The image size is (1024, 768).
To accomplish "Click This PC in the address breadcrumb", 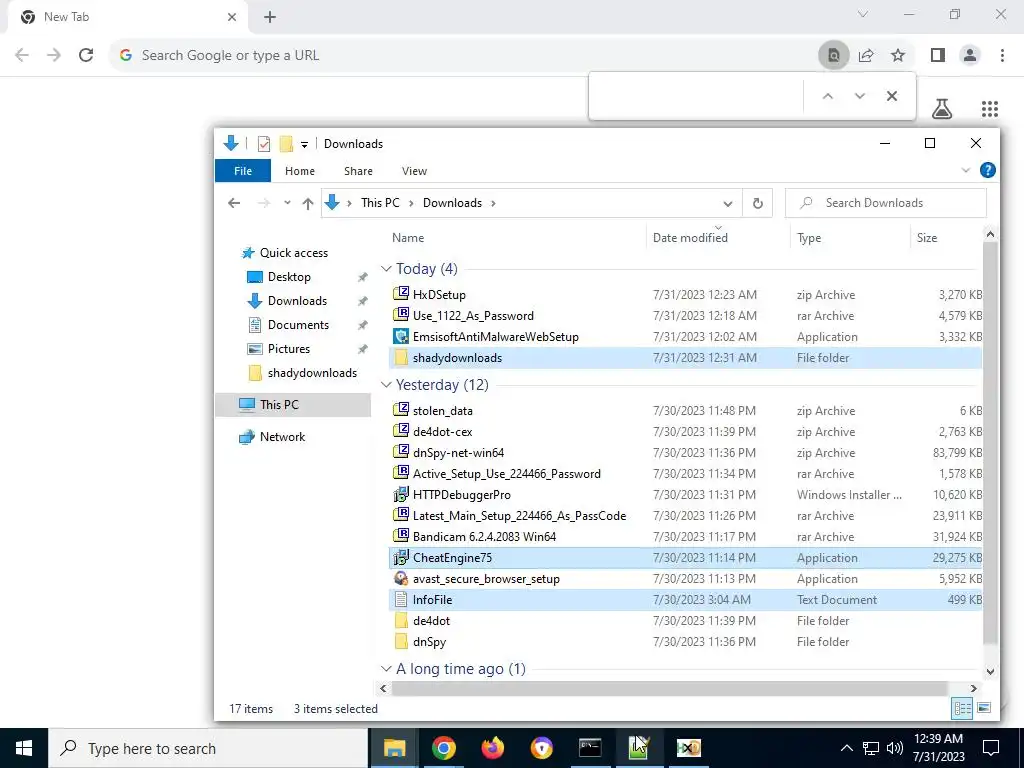I will tap(380, 203).
